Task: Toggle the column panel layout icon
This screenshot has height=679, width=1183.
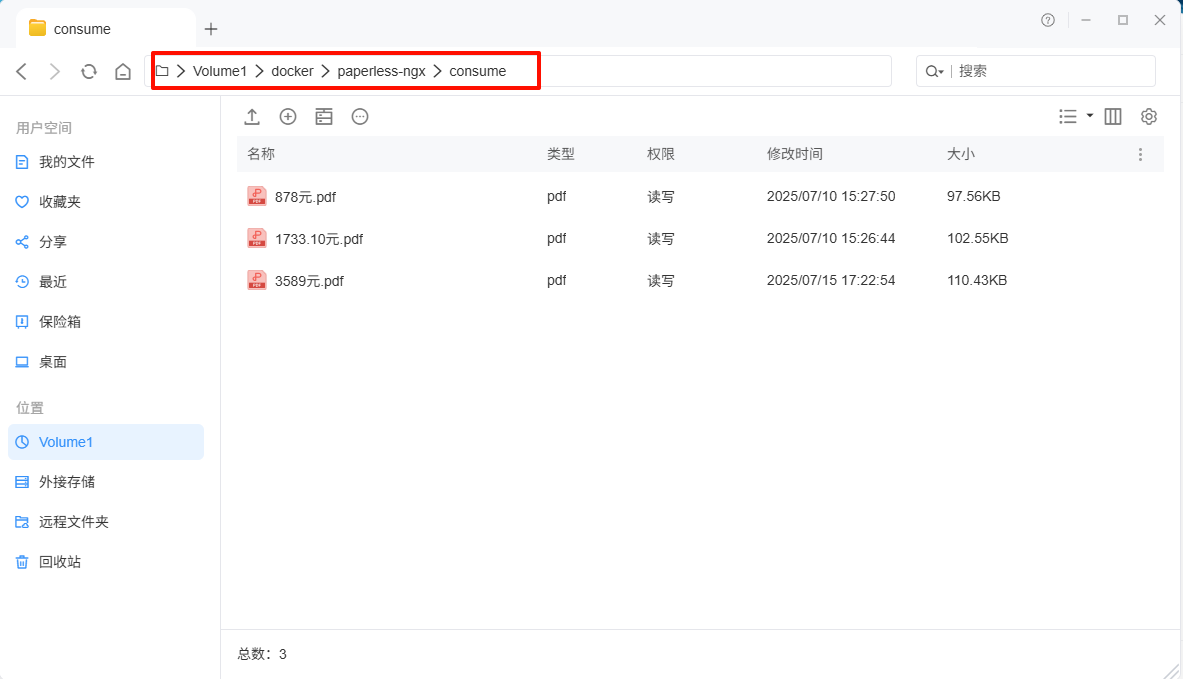Action: pyautogui.click(x=1113, y=116)
